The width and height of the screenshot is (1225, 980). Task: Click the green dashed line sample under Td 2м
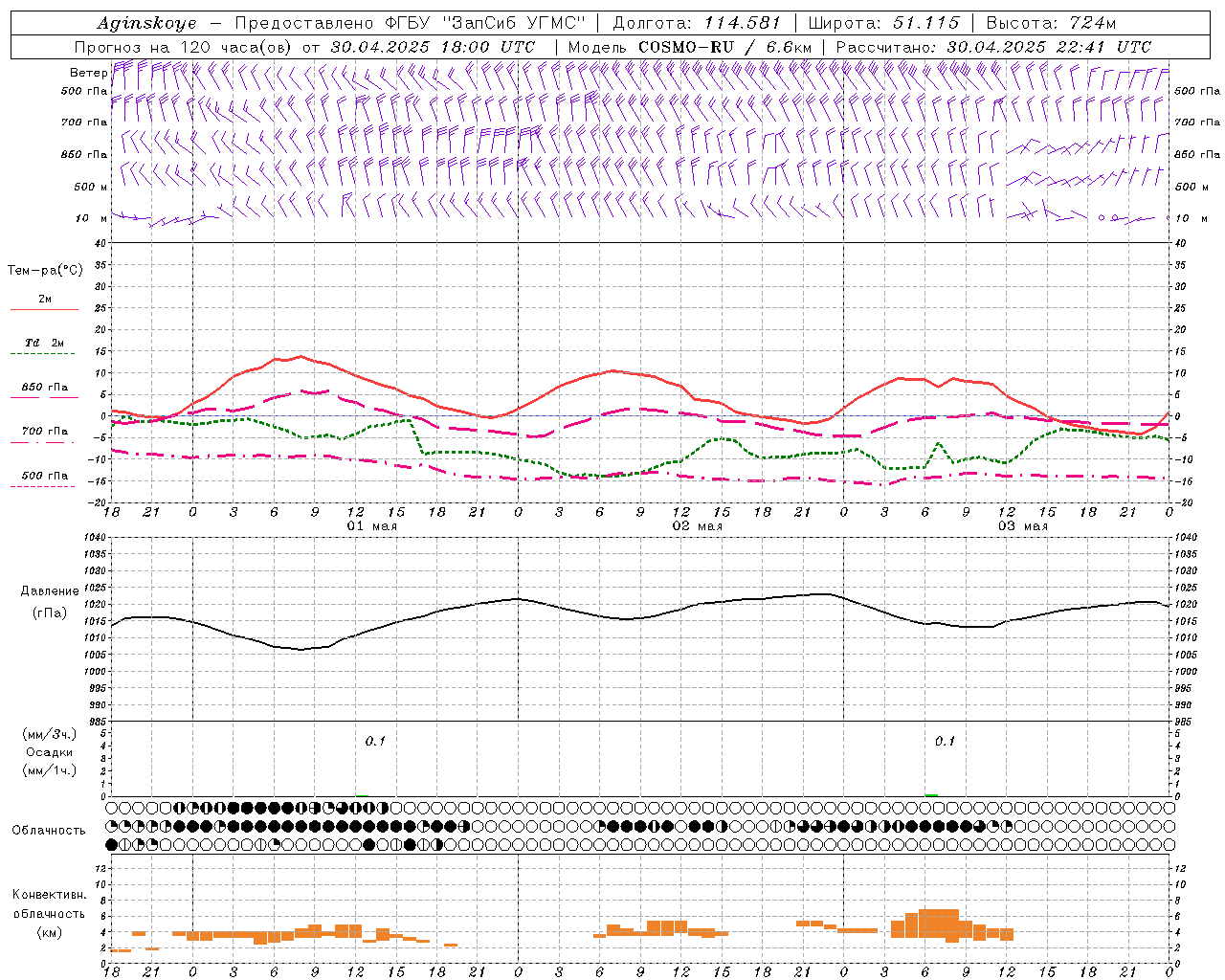[43, 354]
